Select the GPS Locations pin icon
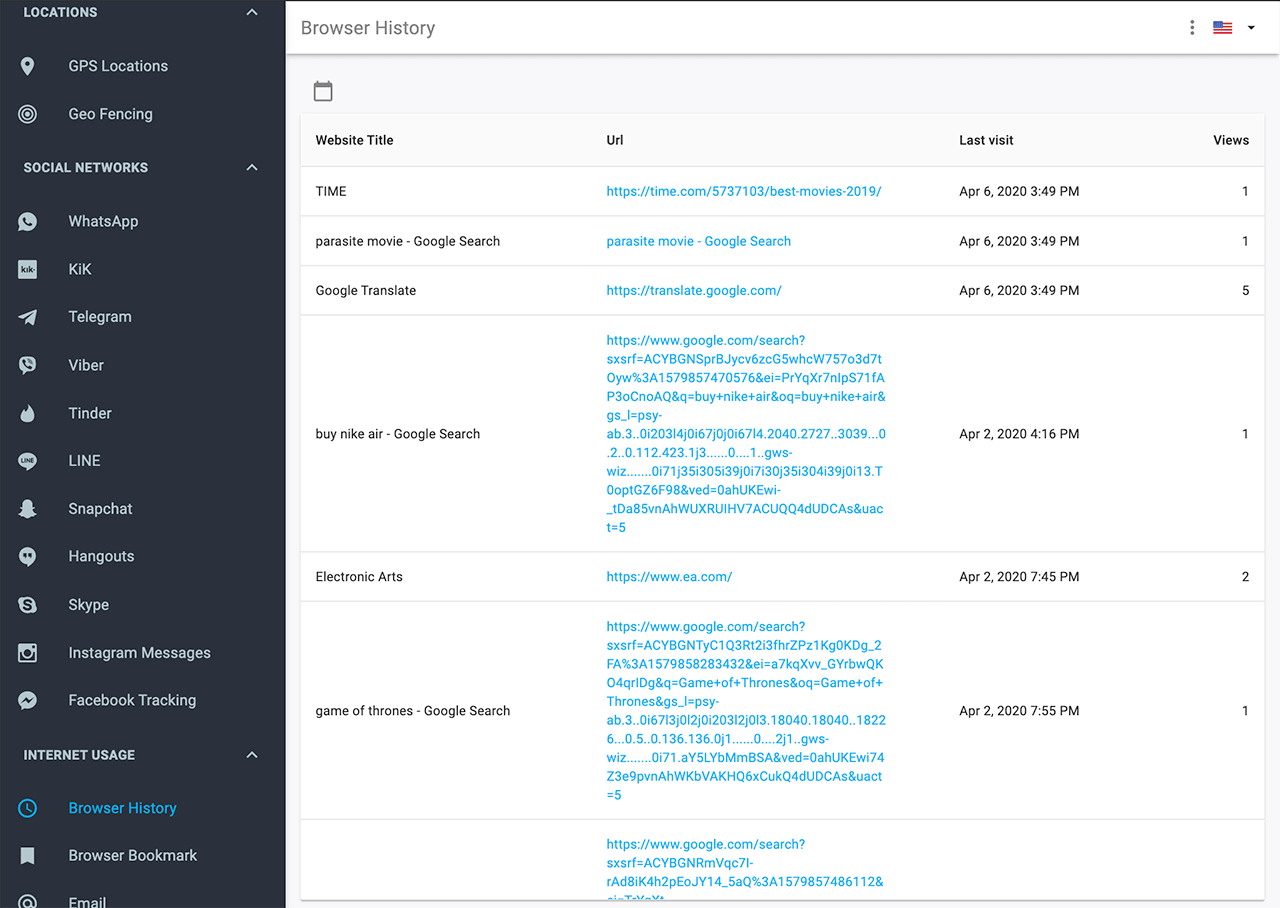Viewport: 1280px width, 908px height. (x=28, y=66)
